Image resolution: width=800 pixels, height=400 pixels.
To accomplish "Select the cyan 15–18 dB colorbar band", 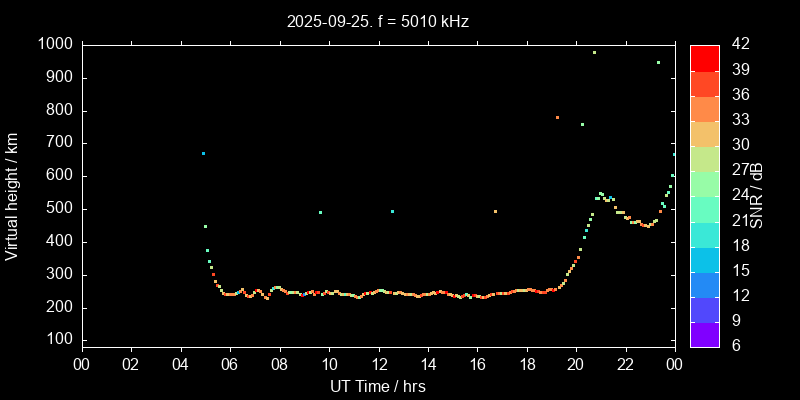I will click(704, 258).
